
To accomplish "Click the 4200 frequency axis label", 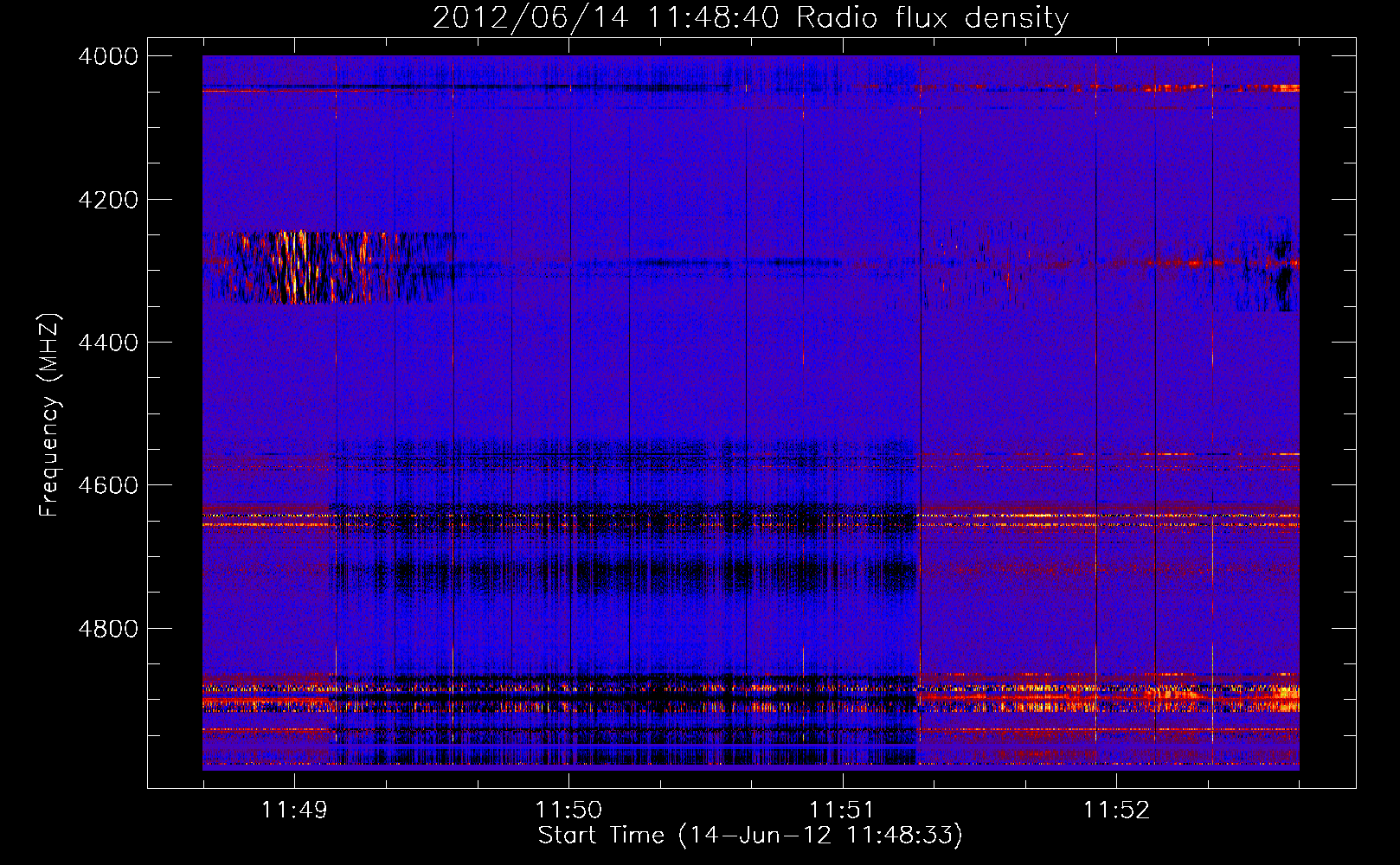I will pyautogui.click(x=108, y=200).
